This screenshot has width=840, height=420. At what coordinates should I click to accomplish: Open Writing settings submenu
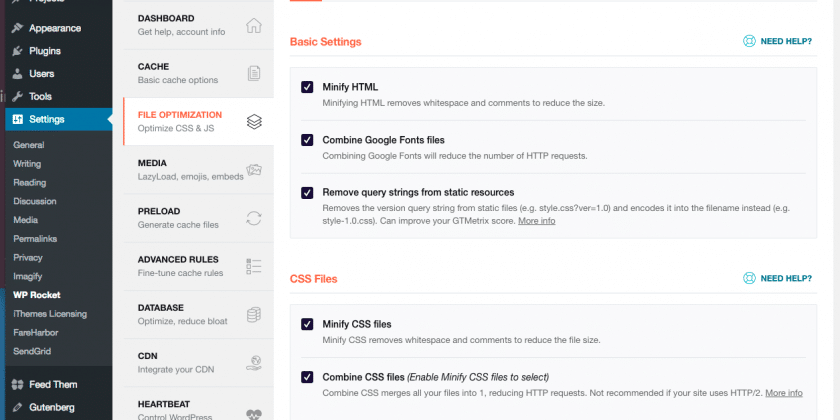click(27, 163)
